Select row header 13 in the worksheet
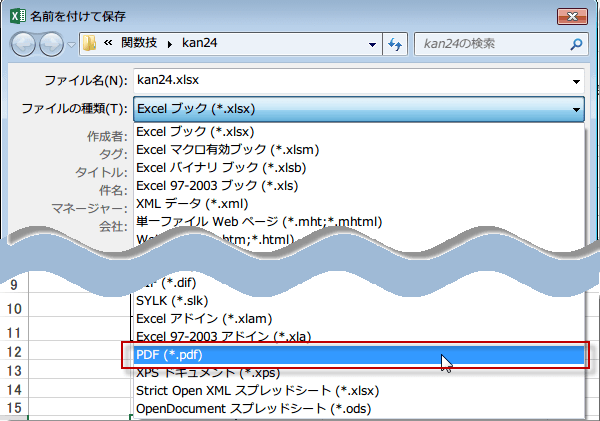This screenshot has width=600, height=421. tap(14, 371)
